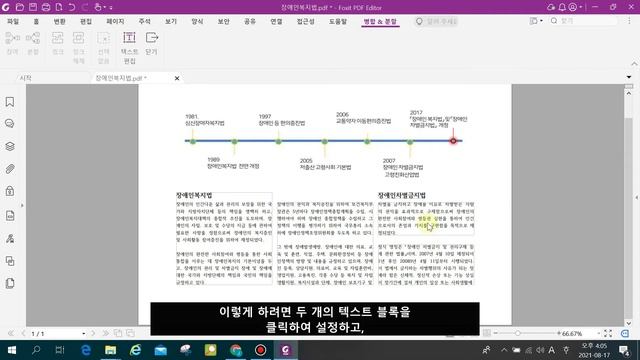Switch to the 페이지 ribbon tab

(115, 21)
